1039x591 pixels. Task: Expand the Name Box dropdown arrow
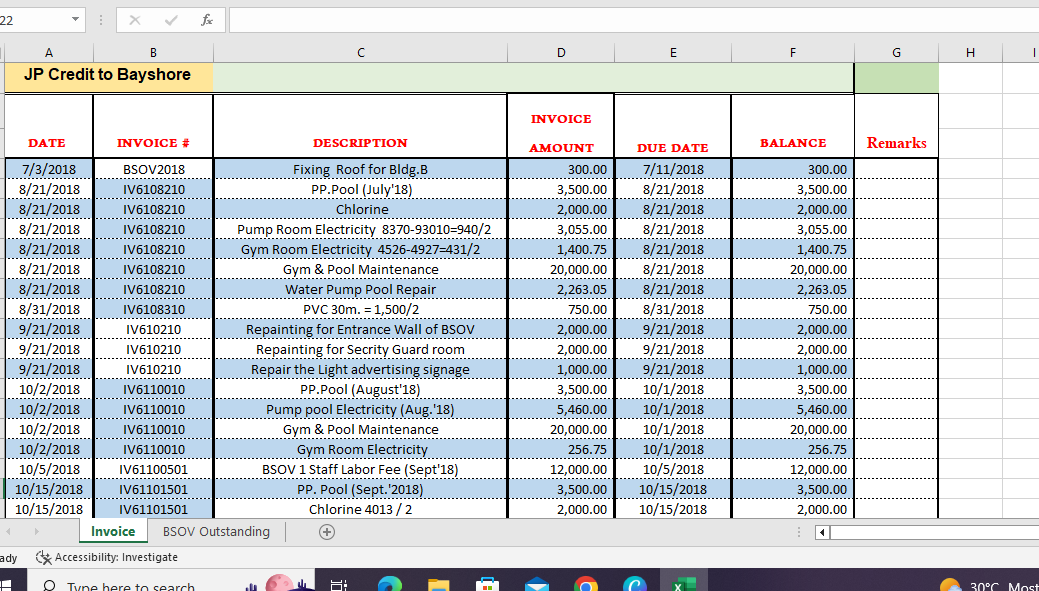point(76,20)
